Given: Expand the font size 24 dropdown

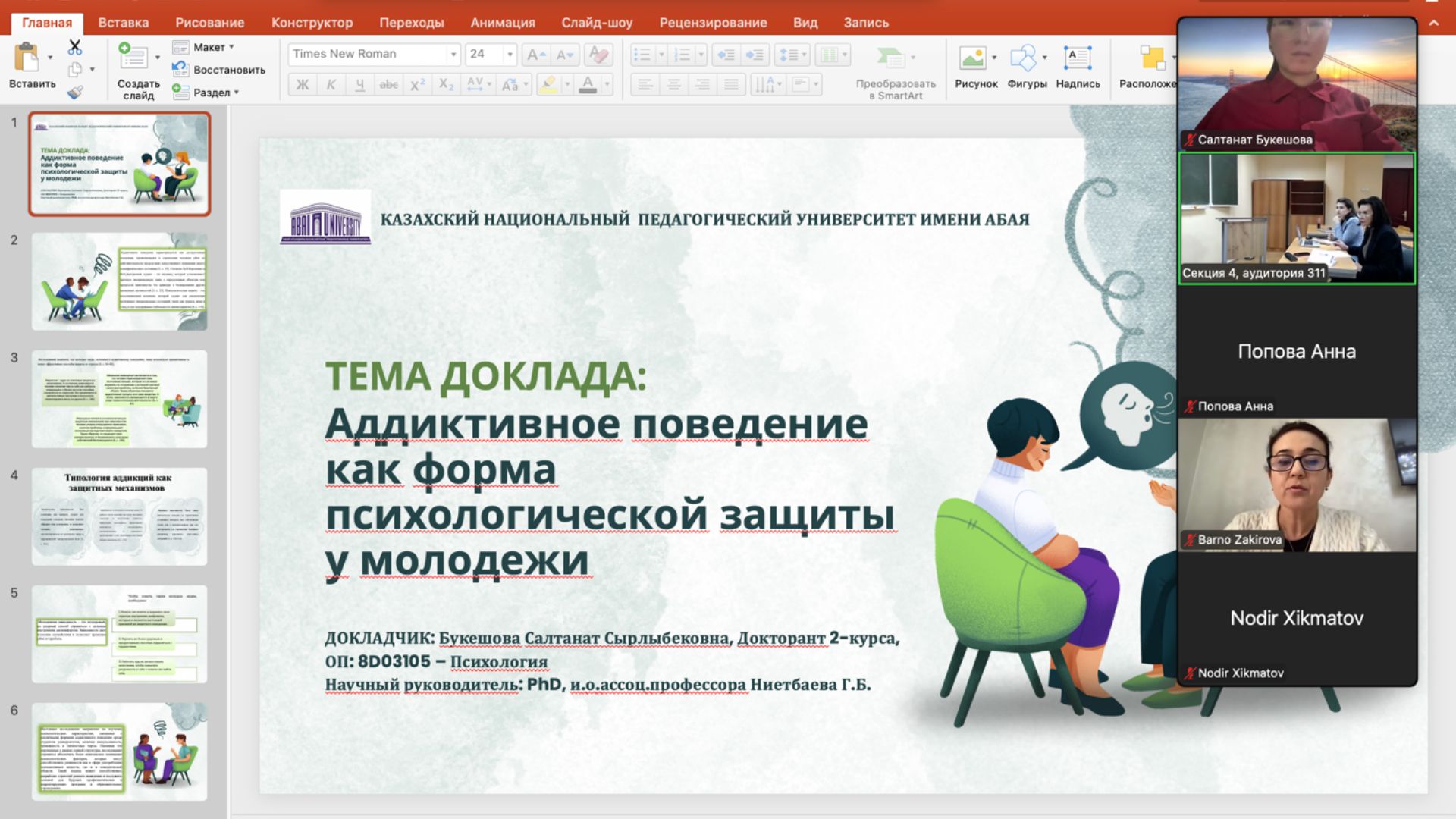Looking at the screenshot, I should pyautogui.click(x=510, y=55).
